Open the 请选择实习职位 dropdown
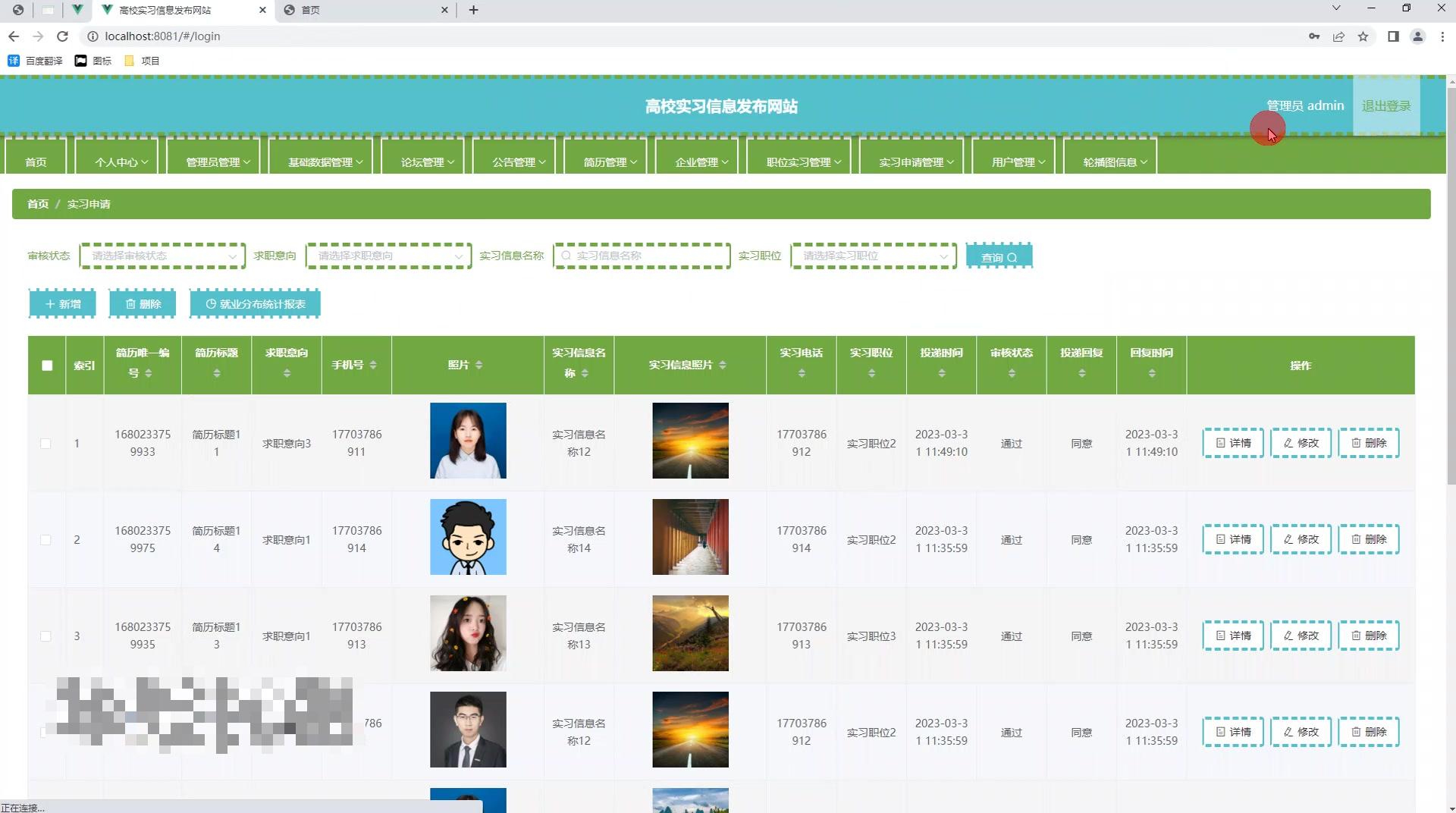 click(x=872, y=256)
